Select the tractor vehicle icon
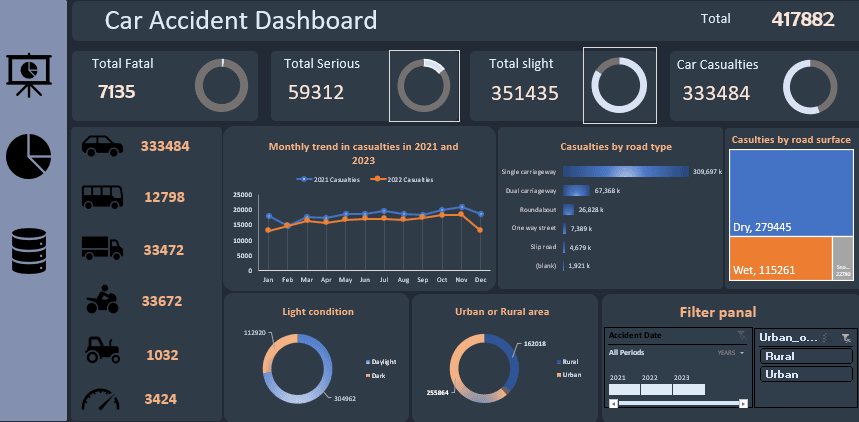 coord(102,350)
